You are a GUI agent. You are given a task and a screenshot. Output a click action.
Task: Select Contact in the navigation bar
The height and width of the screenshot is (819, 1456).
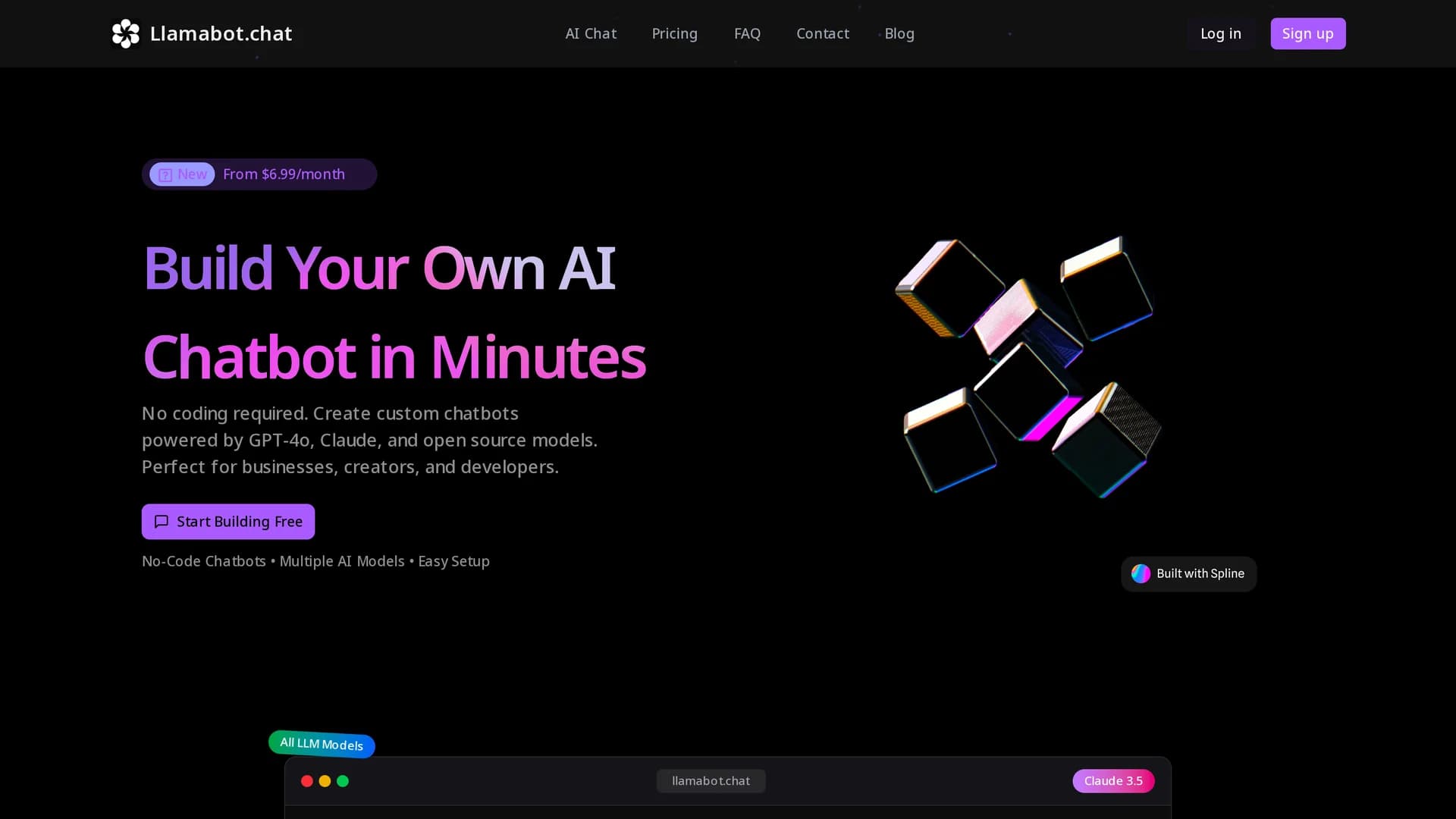click(x=823, y=33)
